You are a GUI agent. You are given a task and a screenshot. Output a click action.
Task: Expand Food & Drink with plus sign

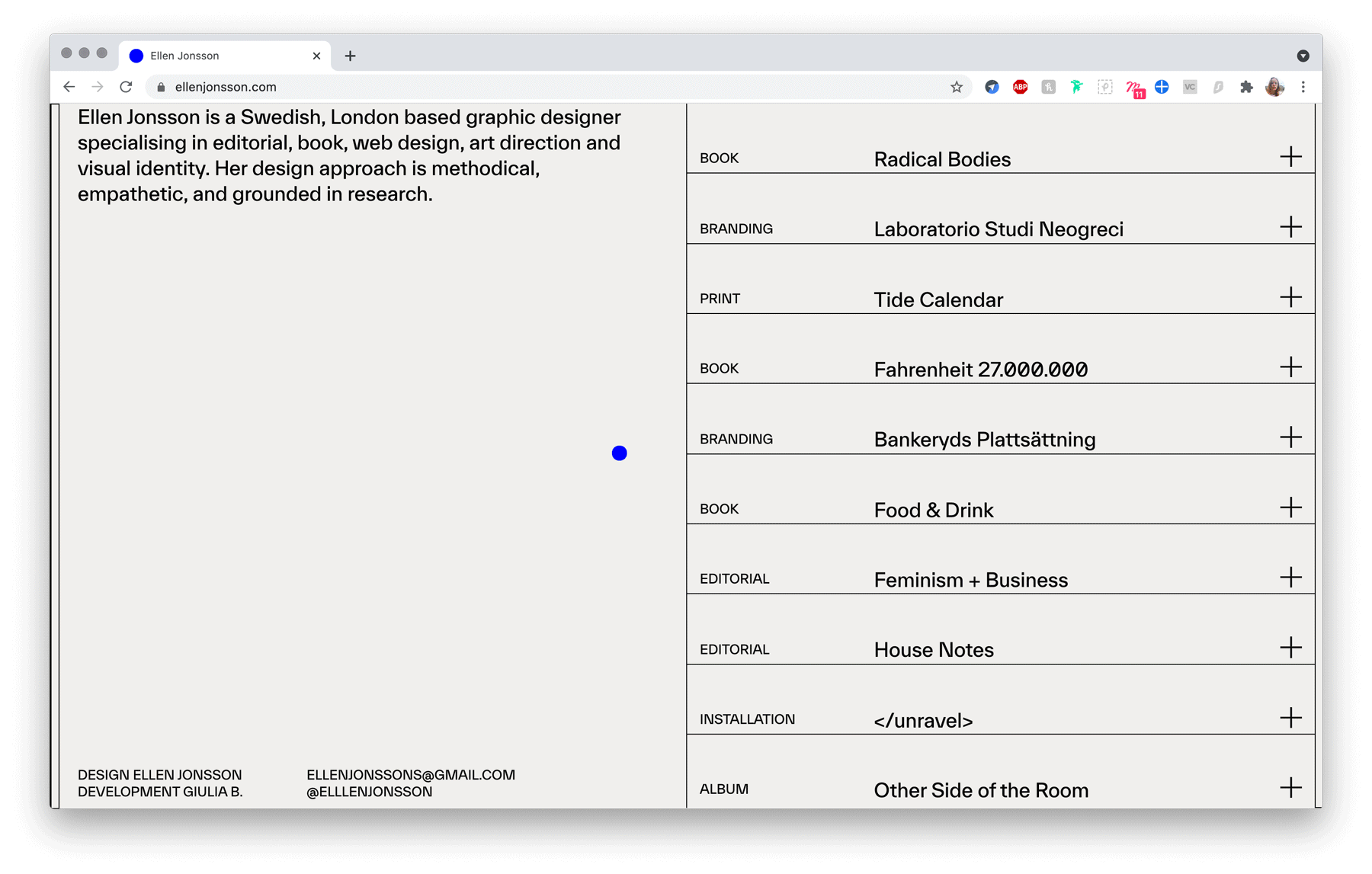[x=1290, y=507]
